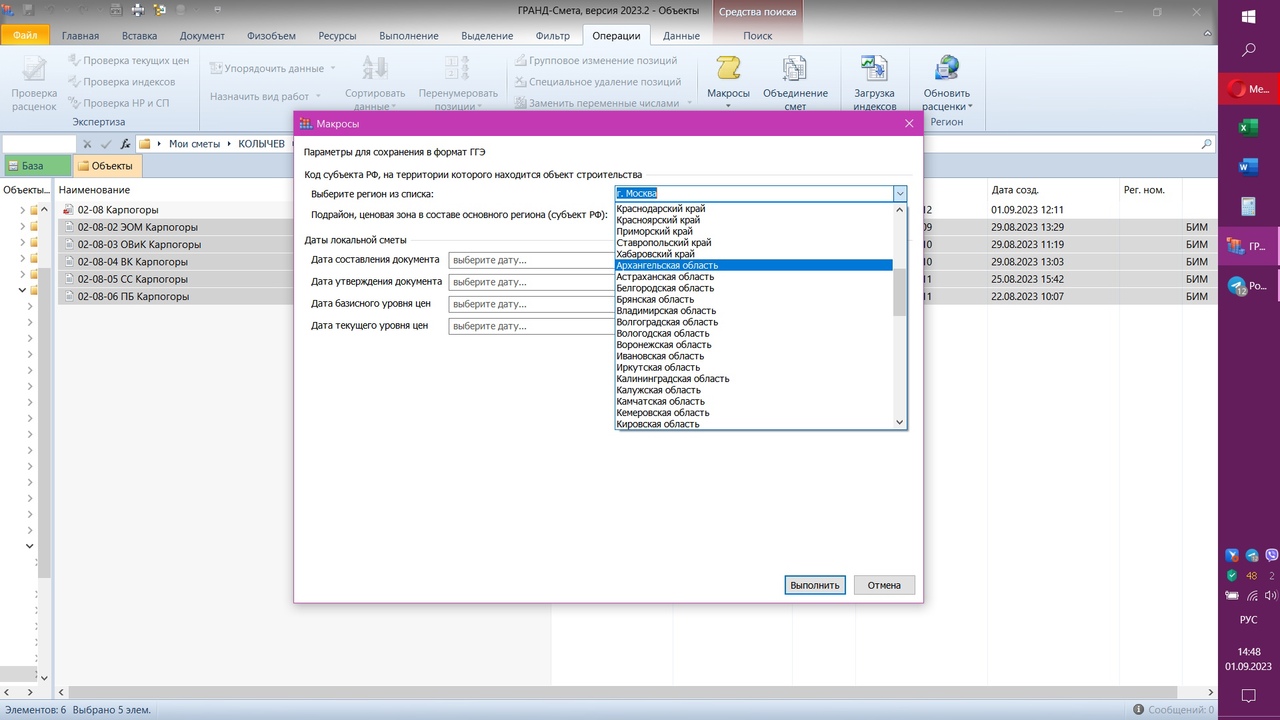Click the Макросы ribbon icon
1280x720 pixels.
coord(728,72)
